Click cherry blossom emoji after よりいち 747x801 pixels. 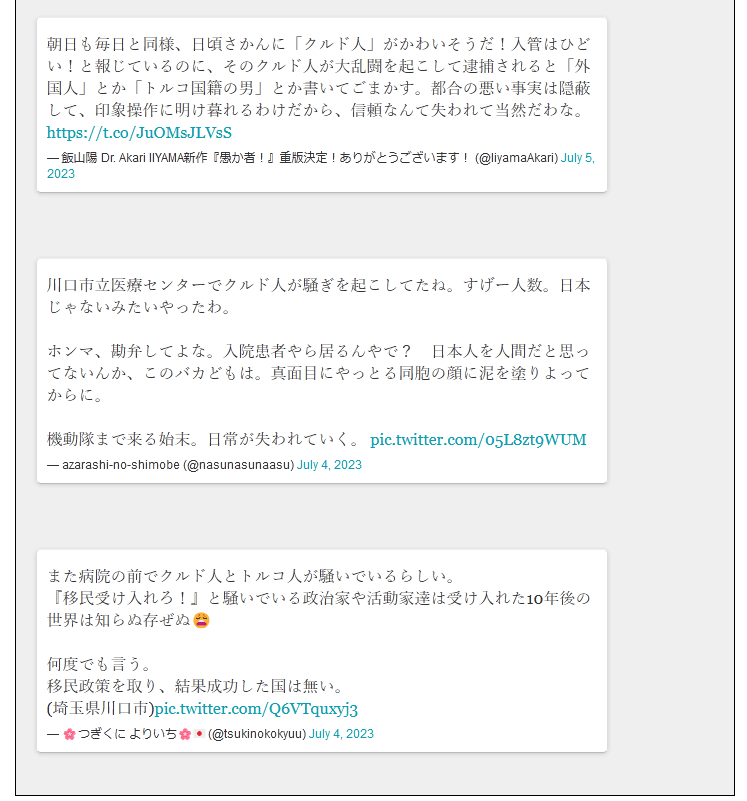[x=185, y=734]
